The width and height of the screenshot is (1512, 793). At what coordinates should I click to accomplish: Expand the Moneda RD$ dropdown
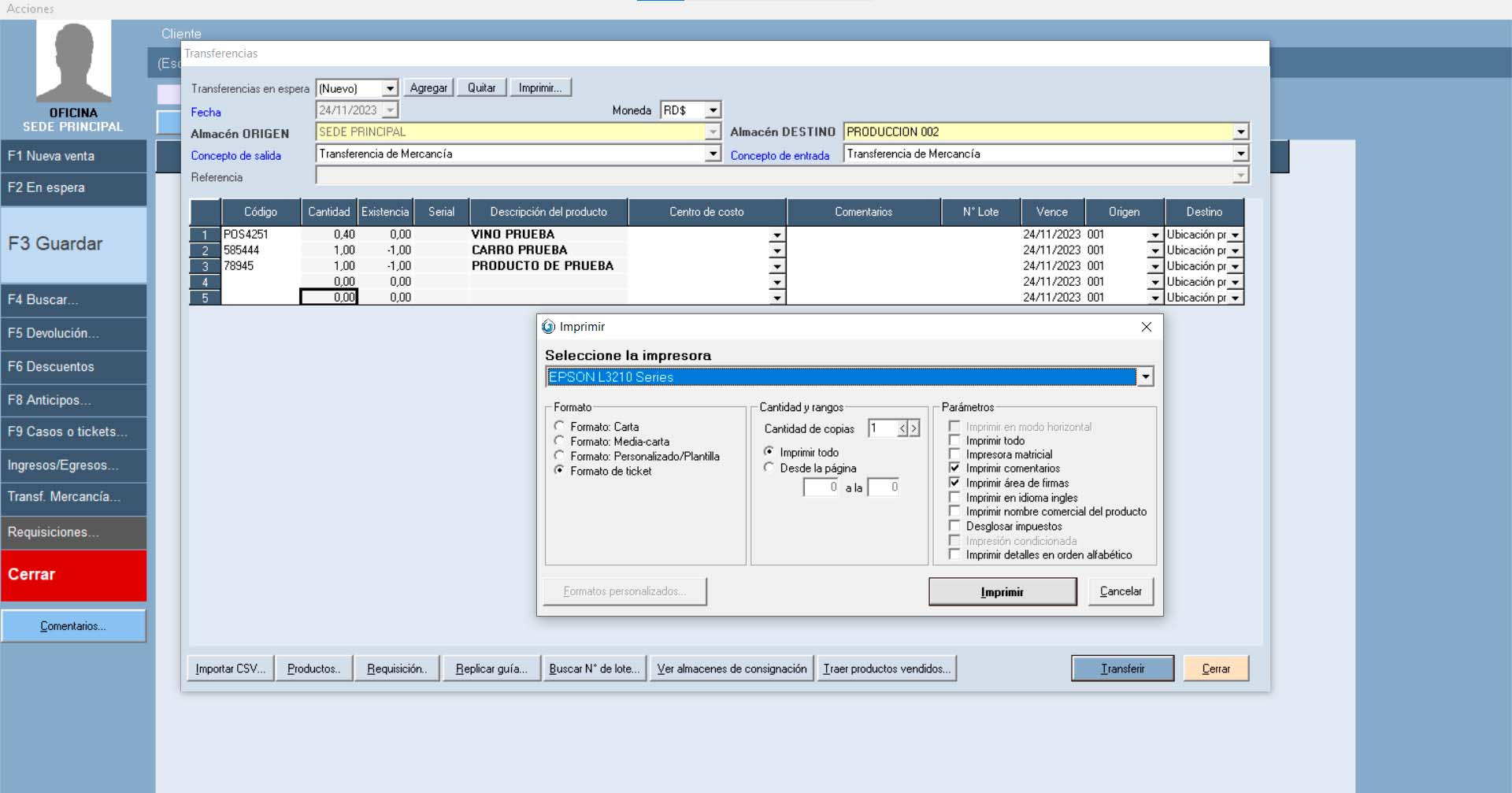713,110
